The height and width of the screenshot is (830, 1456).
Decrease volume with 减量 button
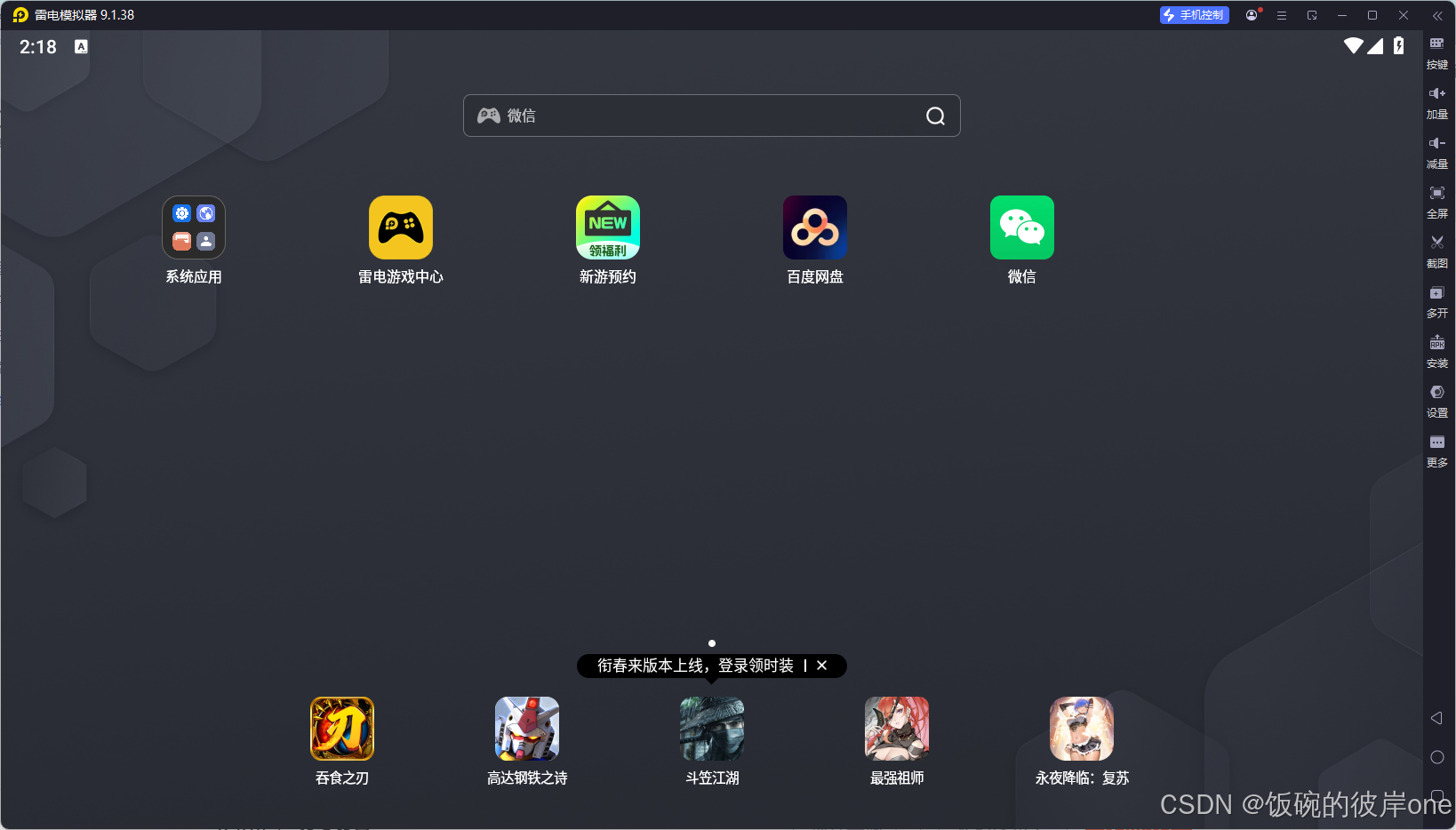(1437, 152)
